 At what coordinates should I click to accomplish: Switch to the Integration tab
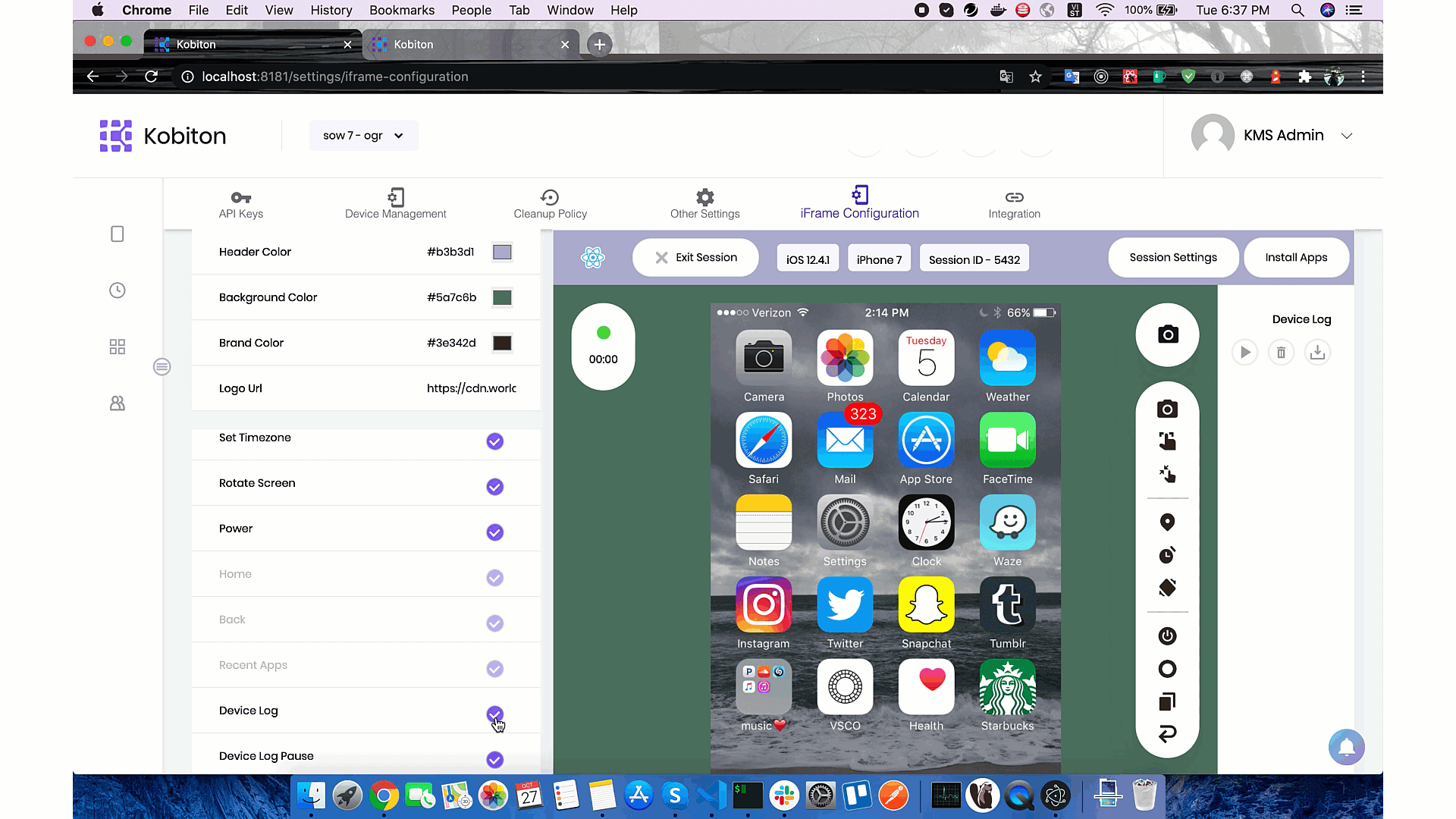1014,205
